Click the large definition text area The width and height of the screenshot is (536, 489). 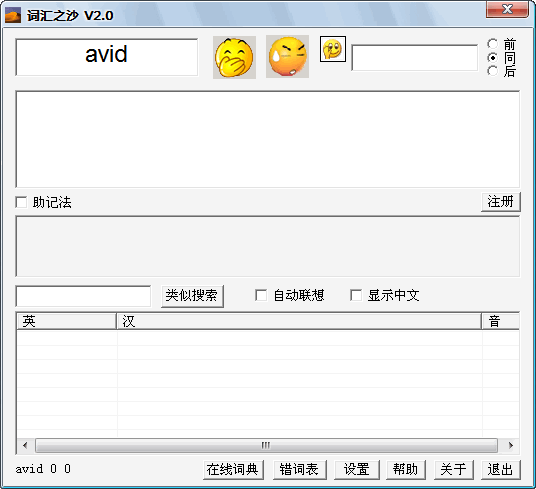[x=268, y=139]
